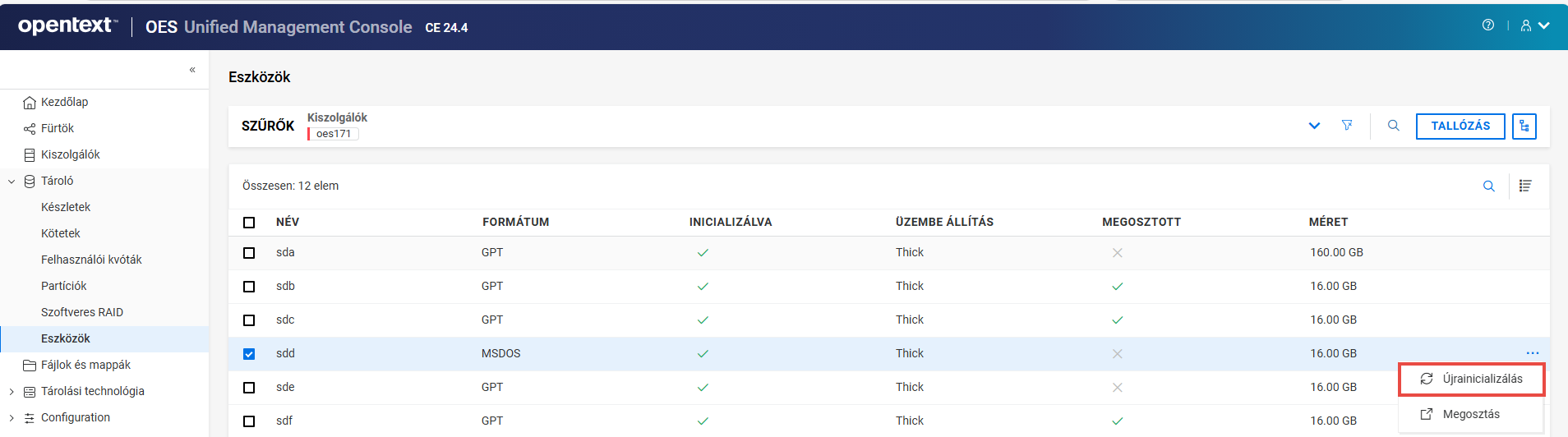The width and height of the screenshot is (1568, 437).
Task: Choose Újrainicializálás from the context menu
Action: click(1471, 379)
